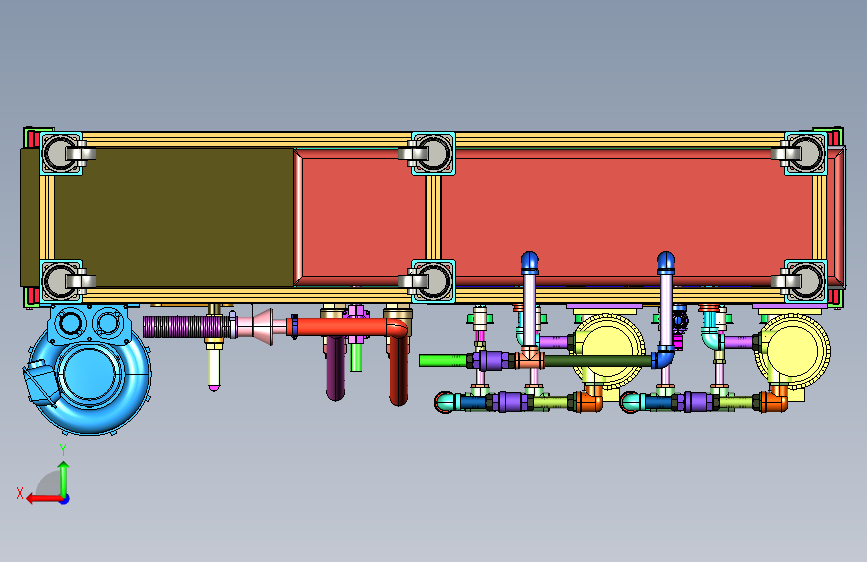Click the green Y axis arrow of the triad
867x562 pixels.
[64, 478]
